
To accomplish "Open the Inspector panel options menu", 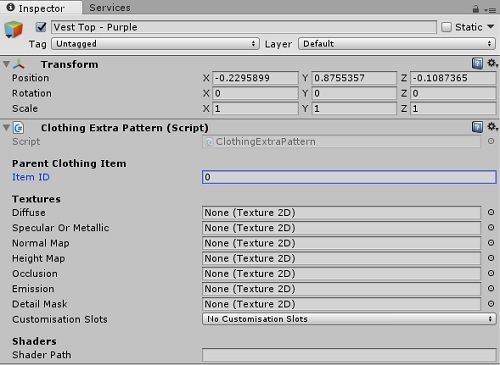I will point(490,10).
